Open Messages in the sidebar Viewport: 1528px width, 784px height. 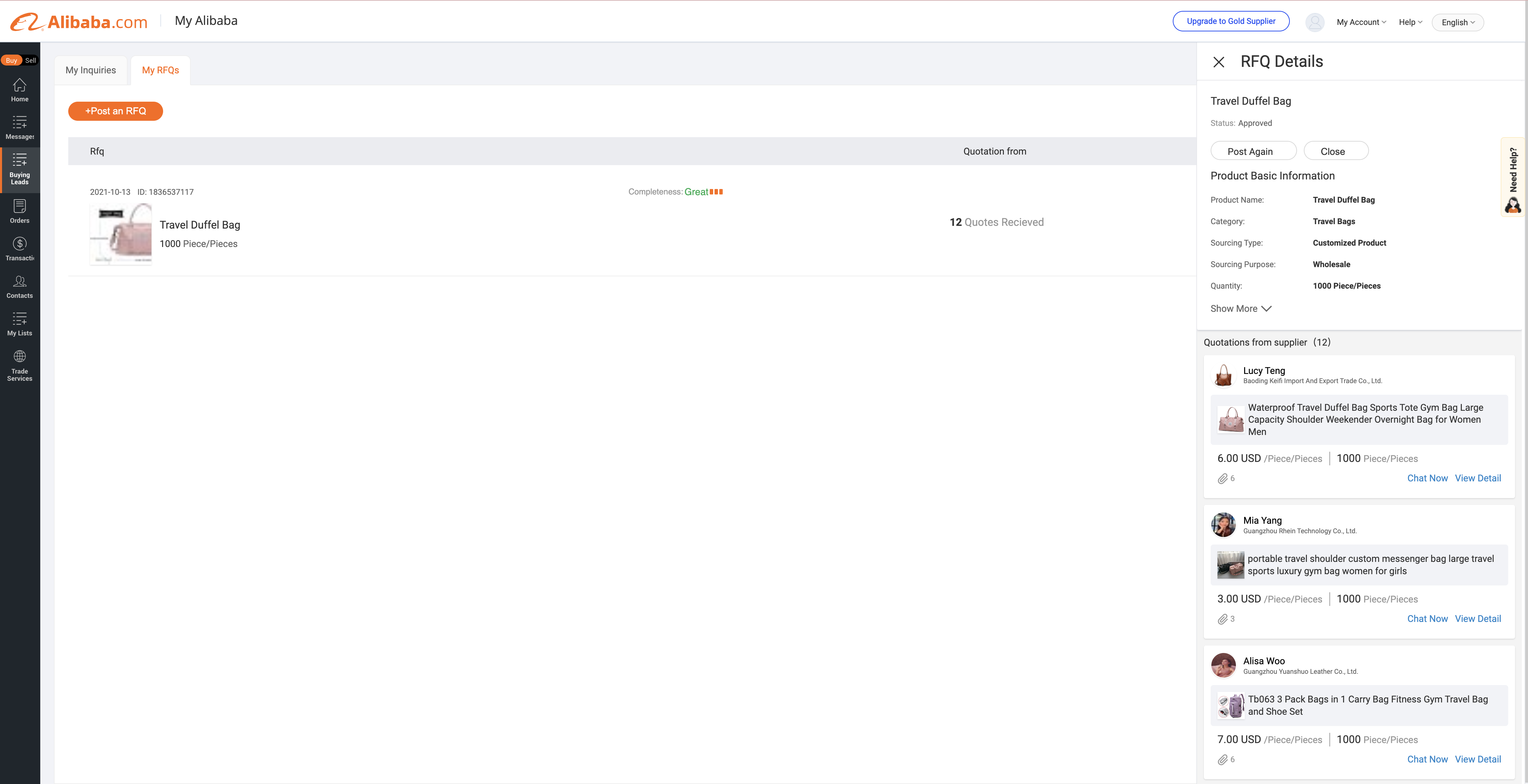tap(19, 128)
